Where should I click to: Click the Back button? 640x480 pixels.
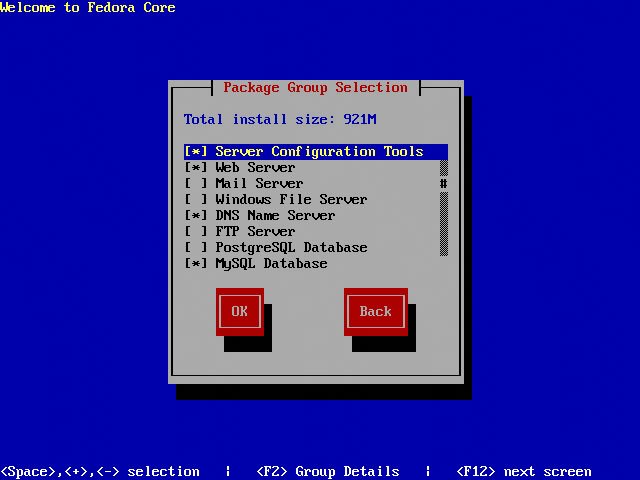tap(376, 311)
